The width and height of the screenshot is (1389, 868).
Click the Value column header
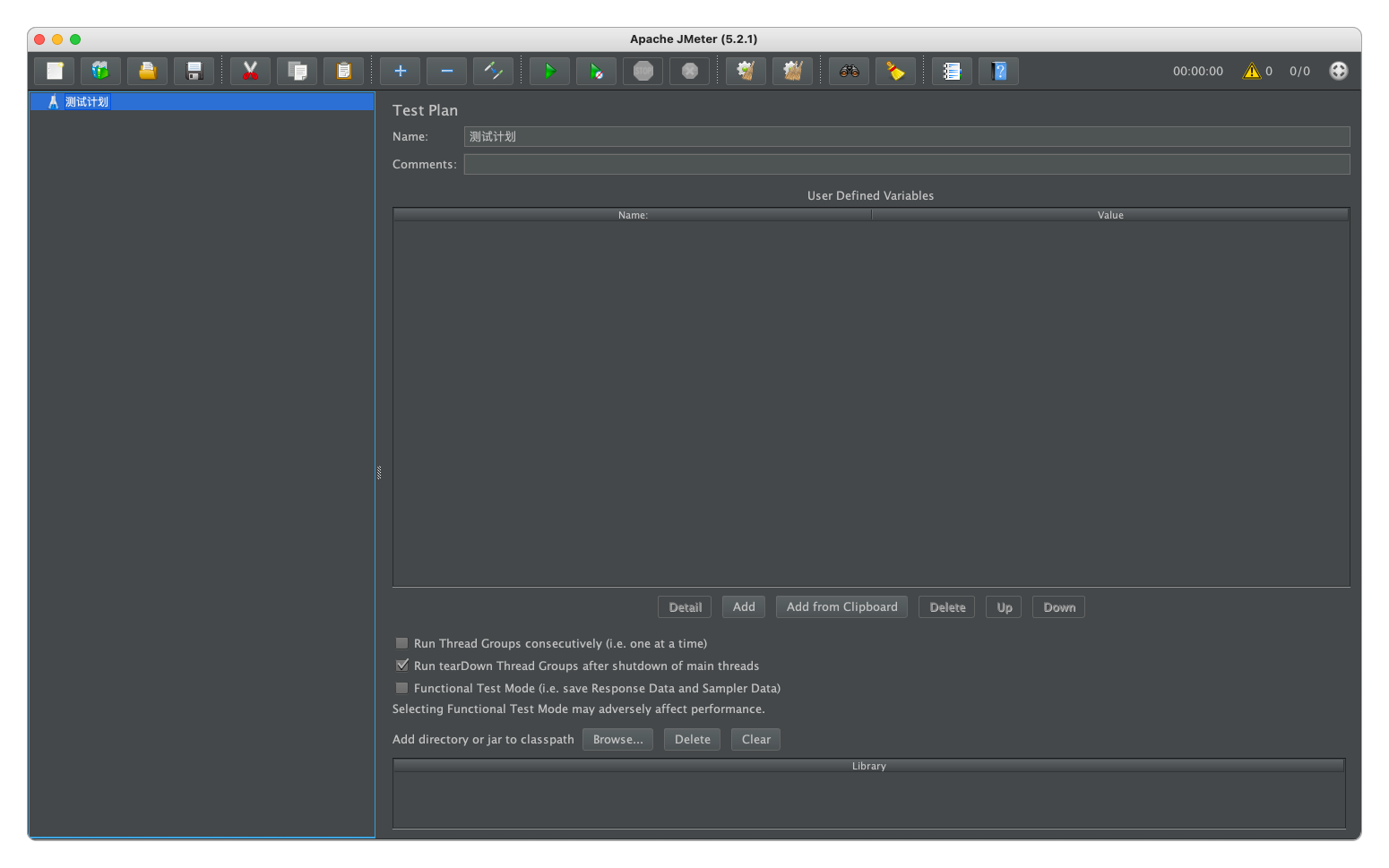(1110, 215)
